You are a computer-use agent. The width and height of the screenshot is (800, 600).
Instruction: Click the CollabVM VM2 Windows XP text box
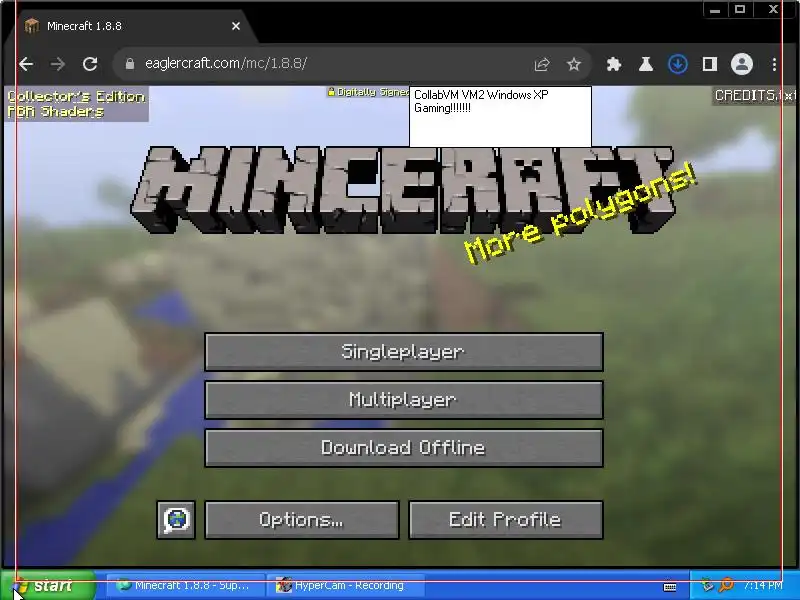[501, 116]
